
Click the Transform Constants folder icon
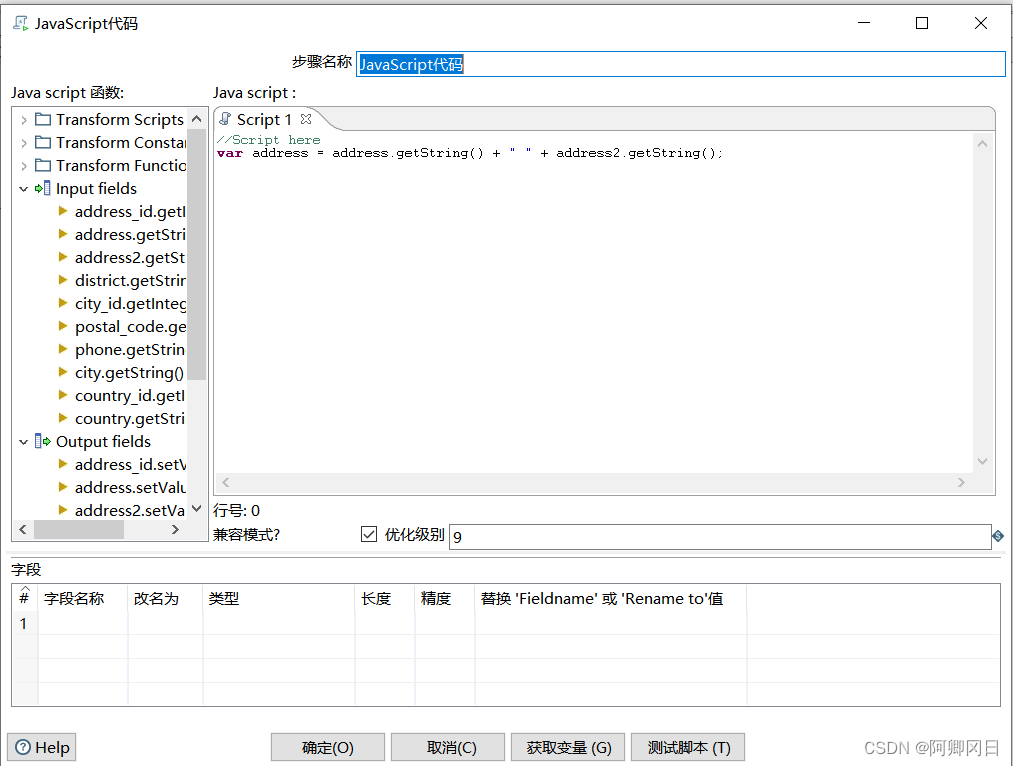pyautogui.click(x=43, y=143)
